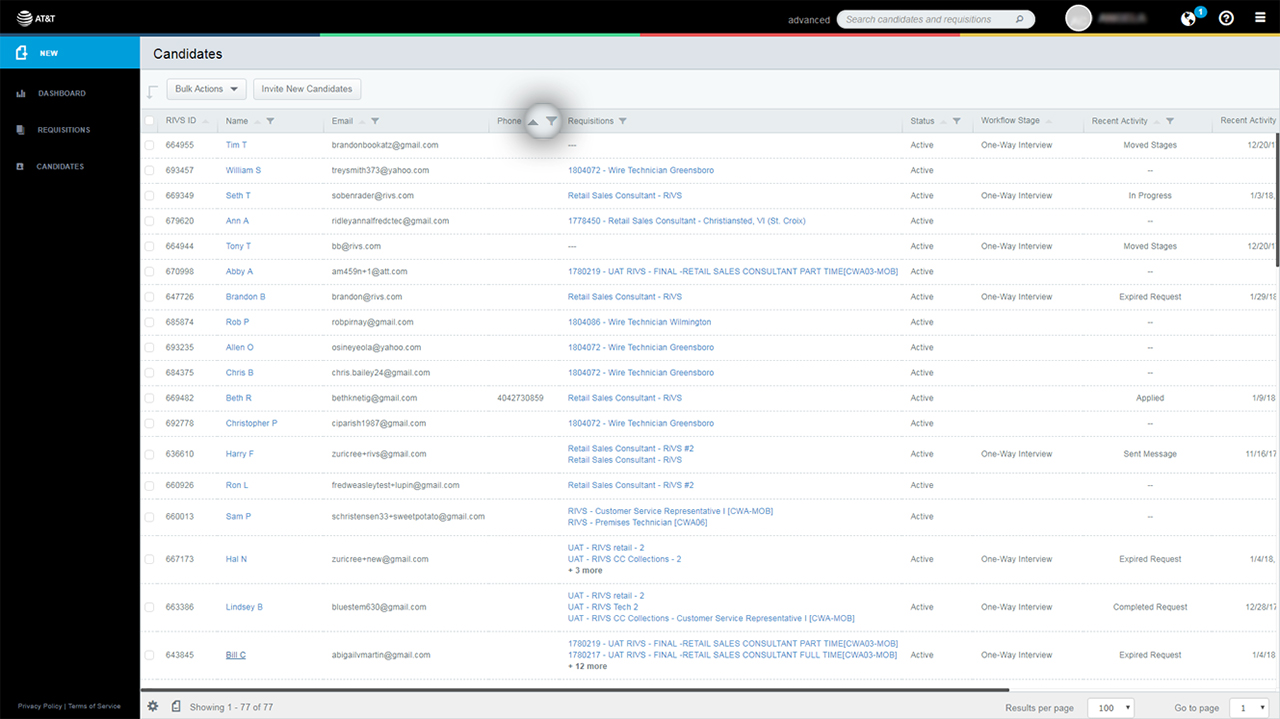Screen dimensions: 1280x719
Task: Click the Requisitions sidebar icon
Action: click(x=20, y=130)
